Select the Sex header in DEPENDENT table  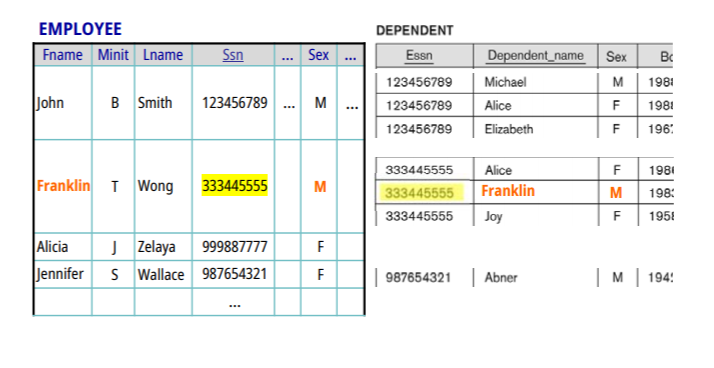616,56
